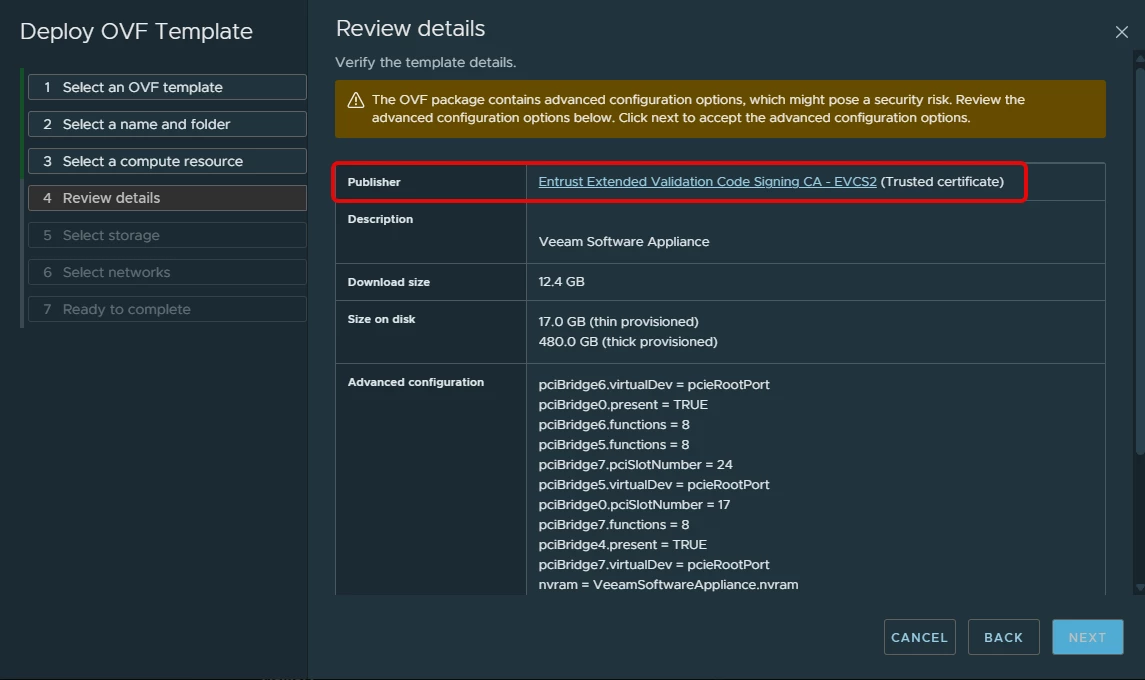Click the NEXT button
1145x680 pixels.
(1087, 638)
